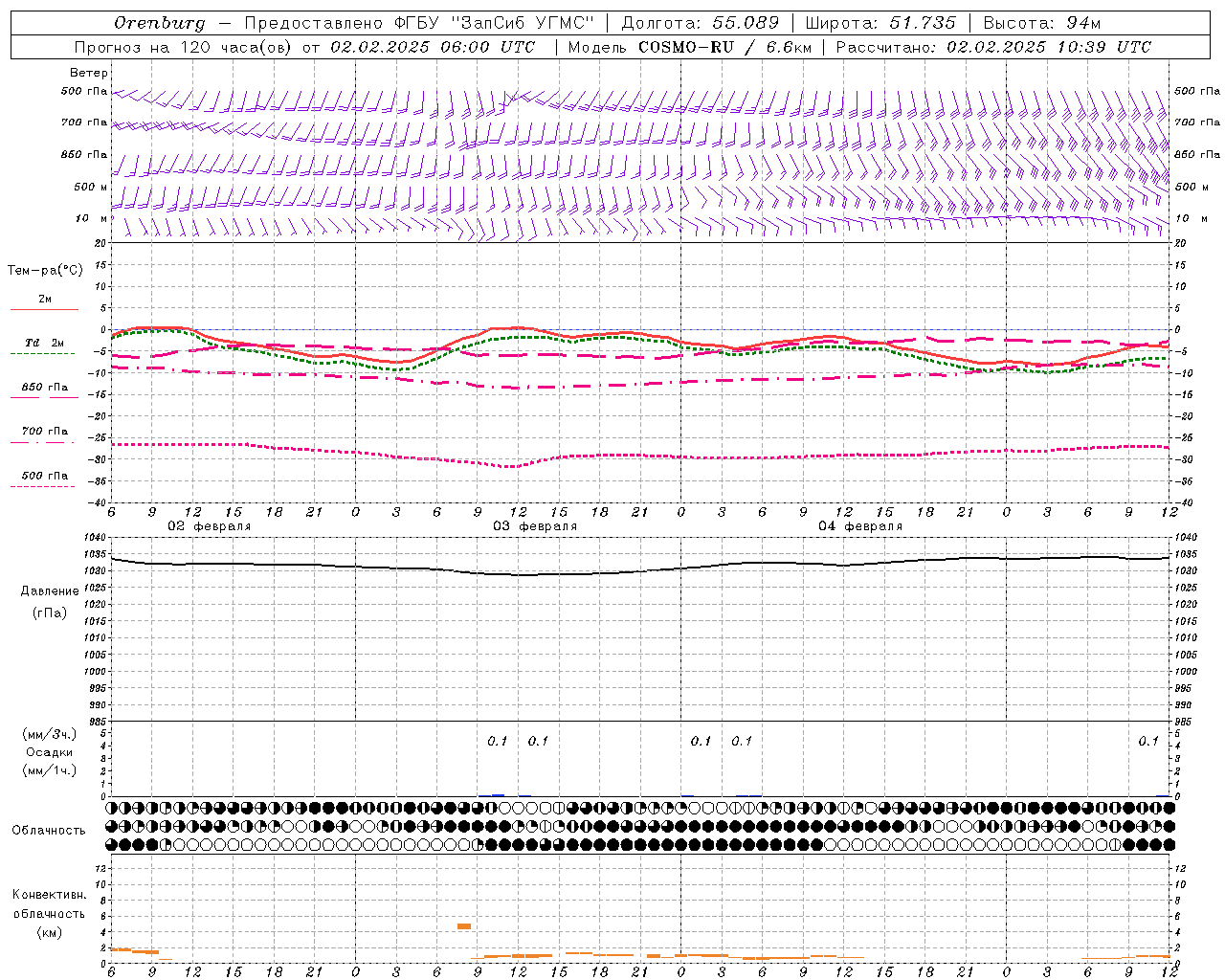Viewport: 1225px width, 980px height.
Task: Click the 10 м wind level label on the left axis
Action: pyautogui.click(x=91, y=218)
